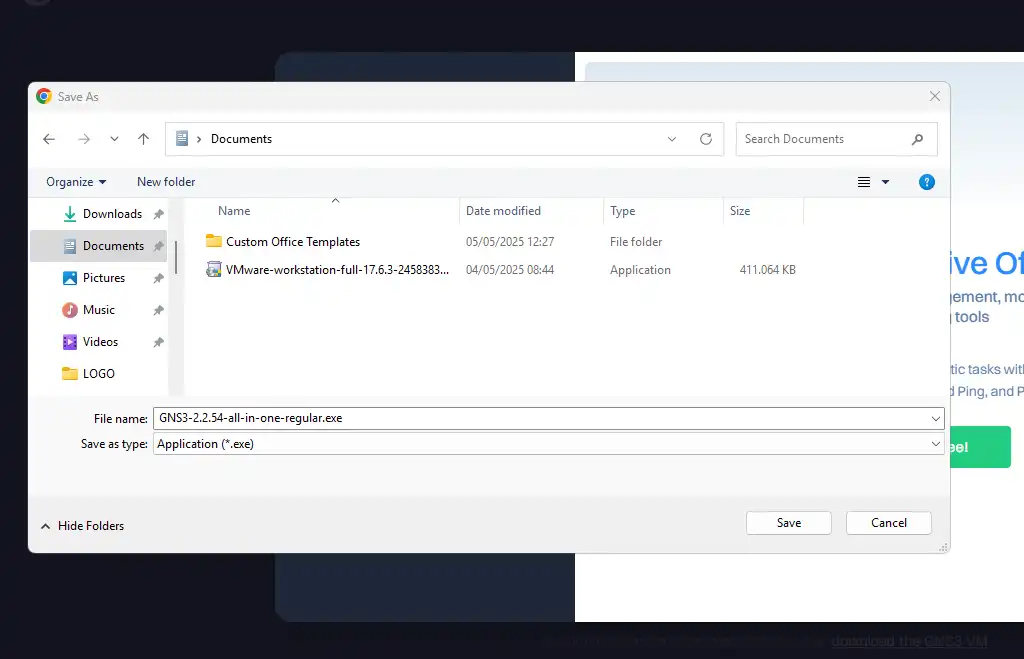Click New folder in the toolbar
1024x659 pixels.
coord(166,182)
